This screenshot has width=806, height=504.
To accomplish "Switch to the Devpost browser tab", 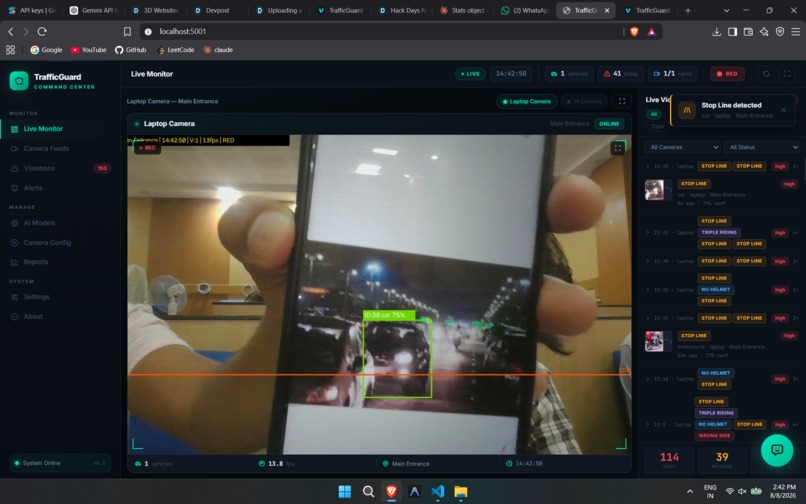I will click(217, 10).
